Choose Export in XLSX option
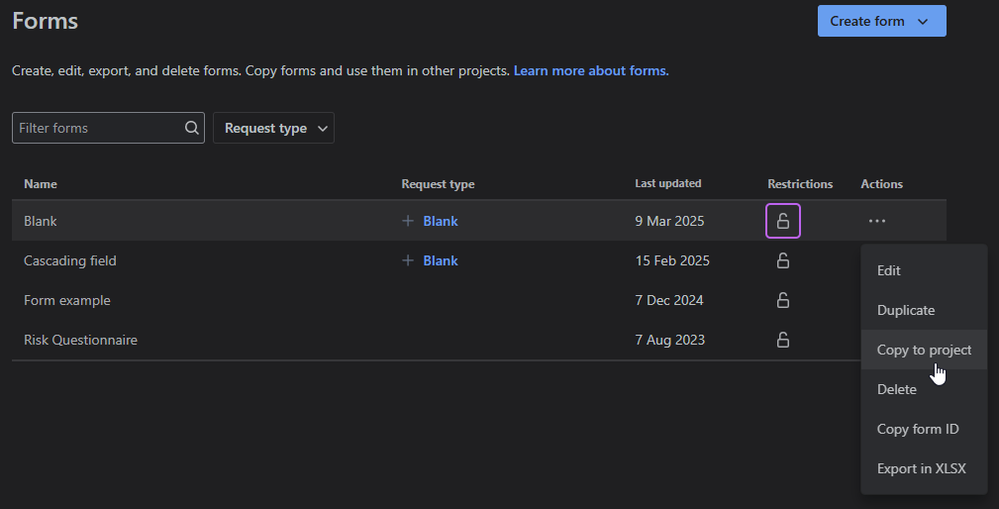The height and width of the screenshot is (509, 999). coord(921,468)
